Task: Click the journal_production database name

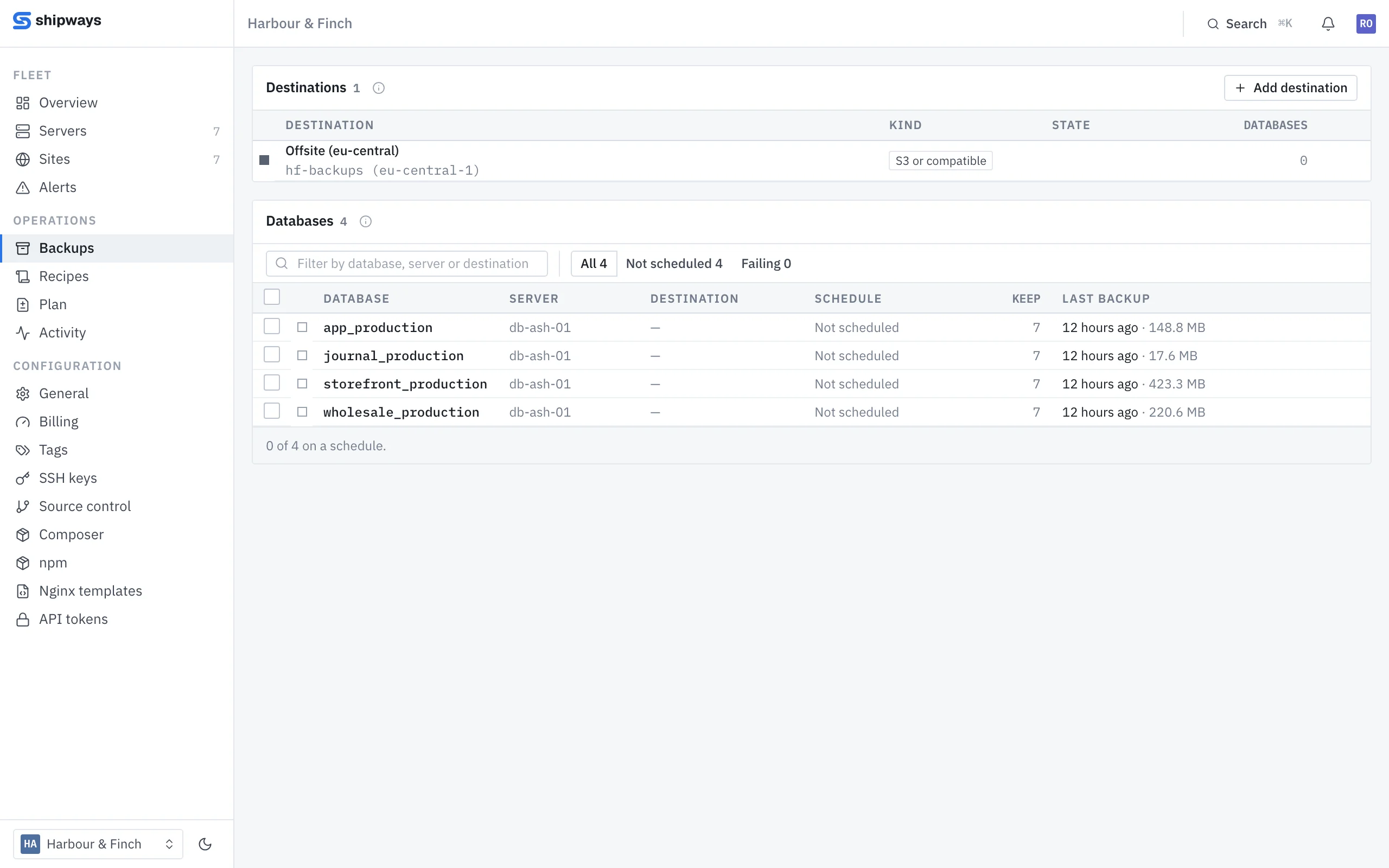Action: pos(393,356)
